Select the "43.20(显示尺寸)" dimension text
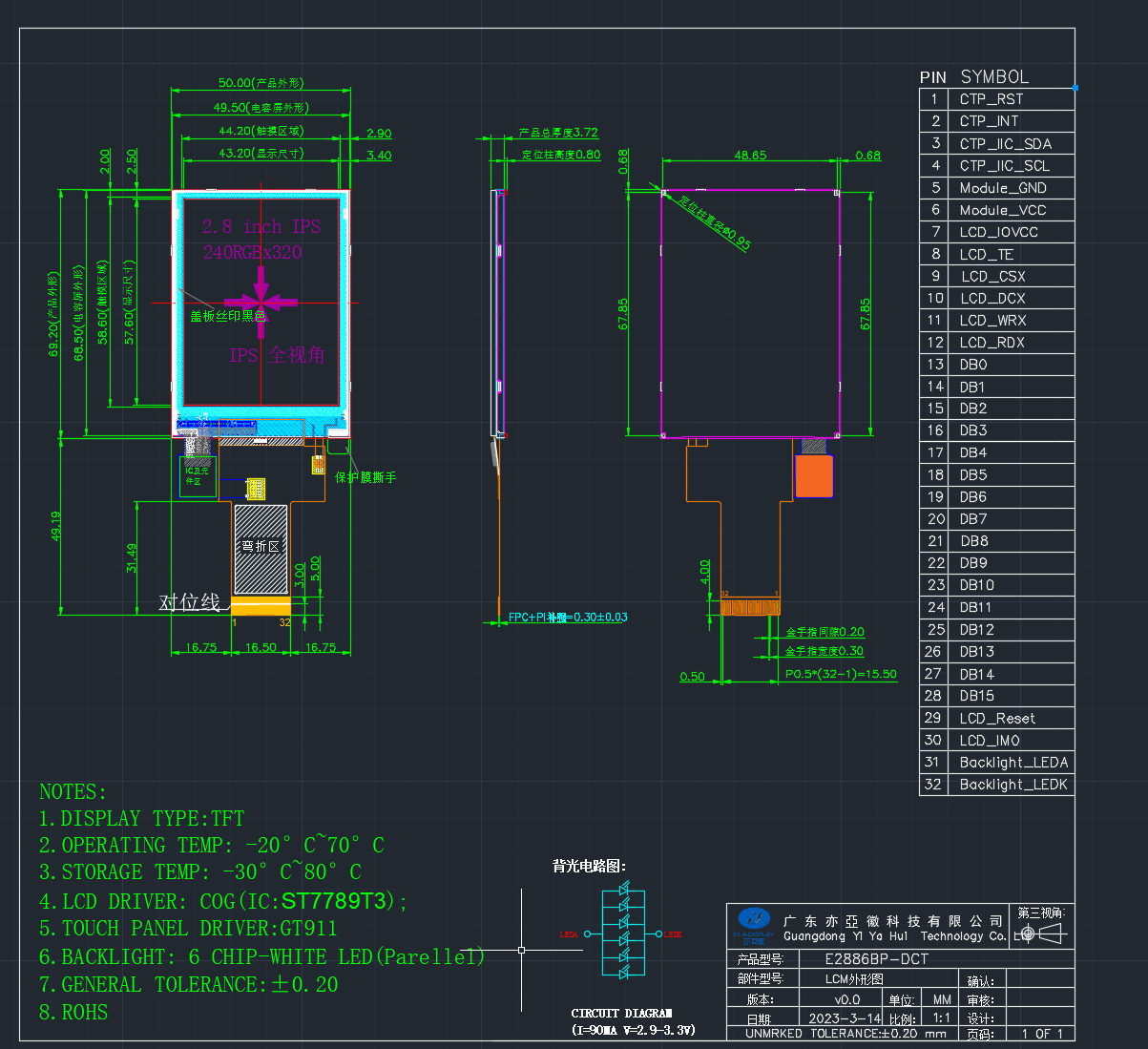This screenshot has height=1049, width=1148. point(261,153)
